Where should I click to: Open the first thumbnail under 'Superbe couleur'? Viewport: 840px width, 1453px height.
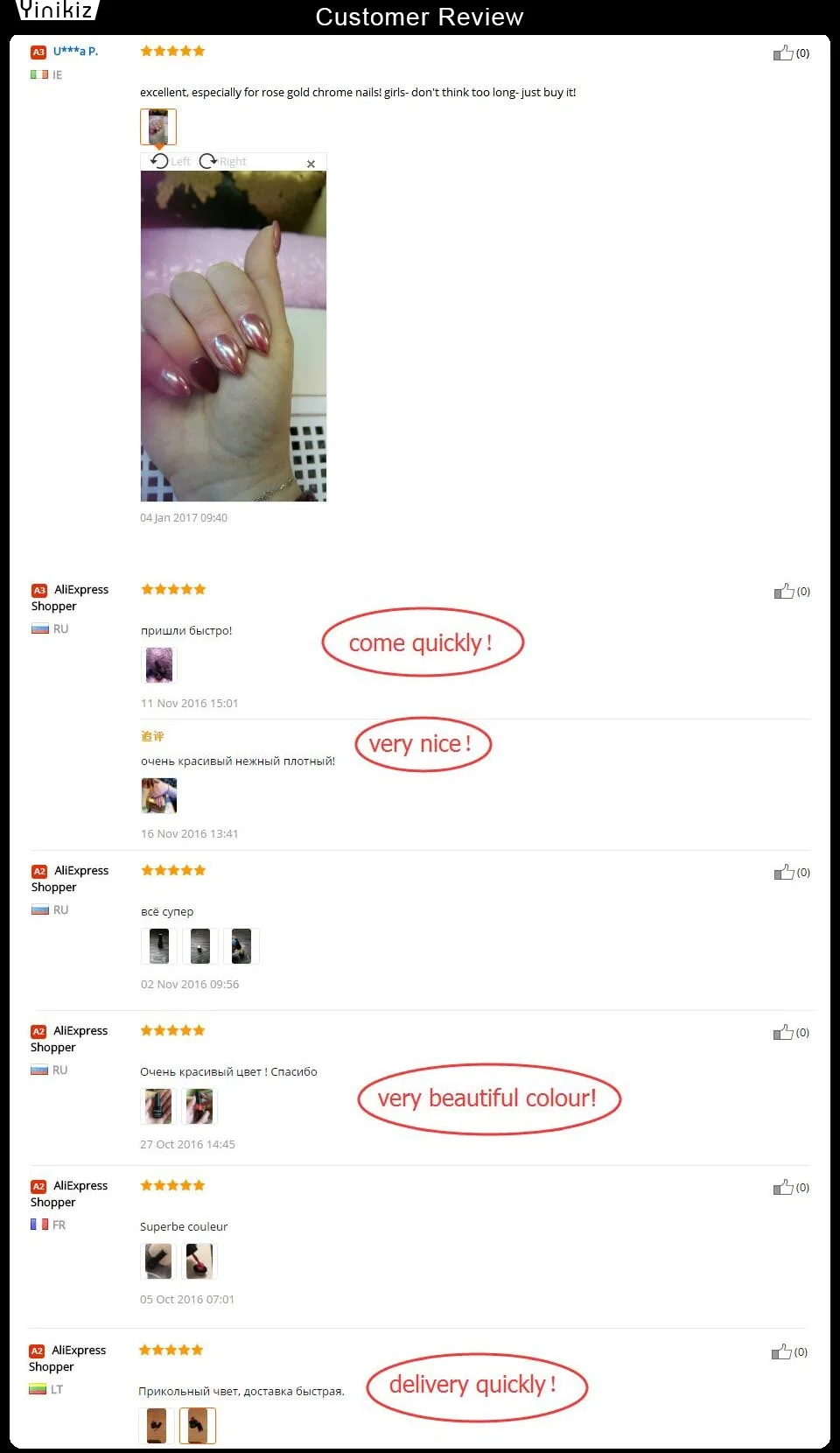(x=158, y=1261)
